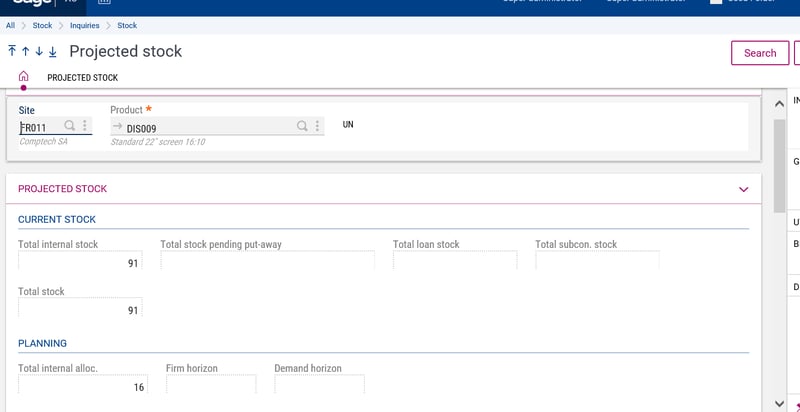Jump to last record arrow icon

click(53, 52)
